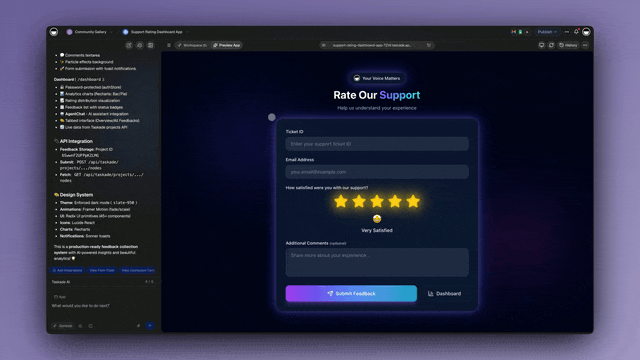The image size is (640, 360).
Task: Click the three-dot menu next to Publish
Action: [567, 32]
